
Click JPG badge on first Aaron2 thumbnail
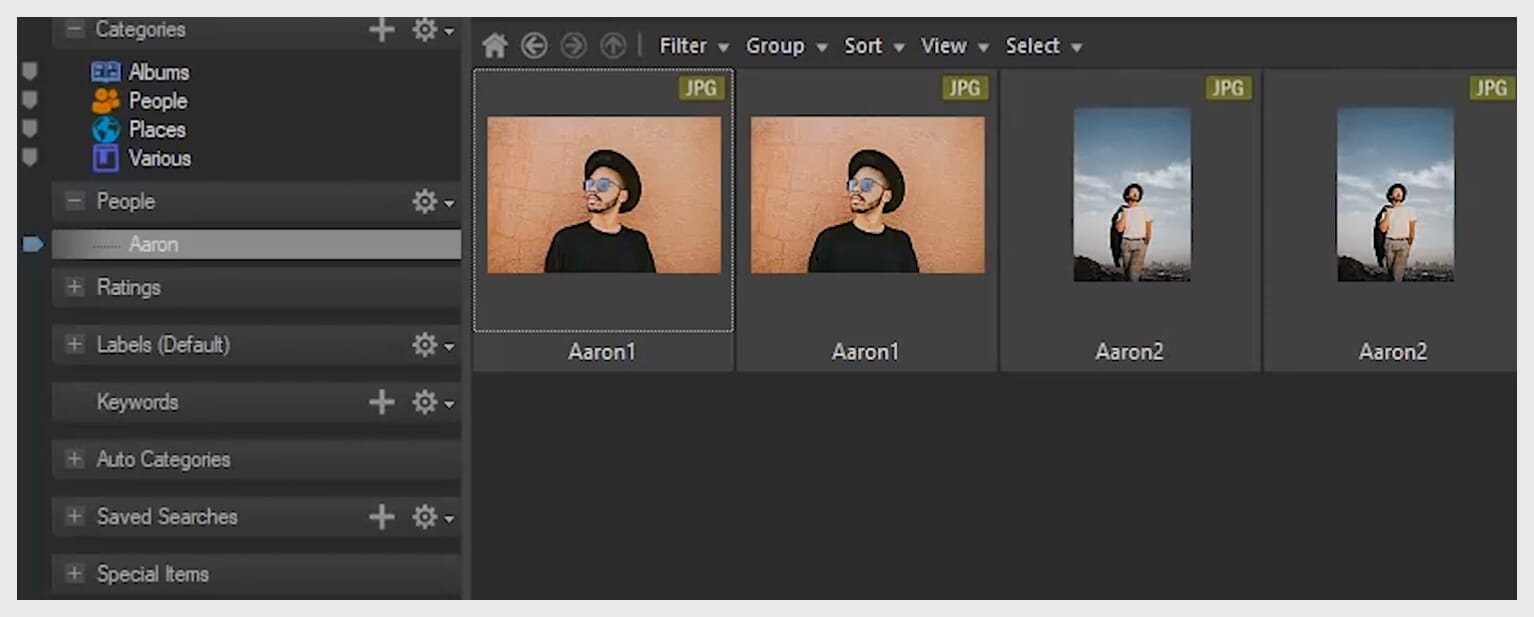[1227, 88]
